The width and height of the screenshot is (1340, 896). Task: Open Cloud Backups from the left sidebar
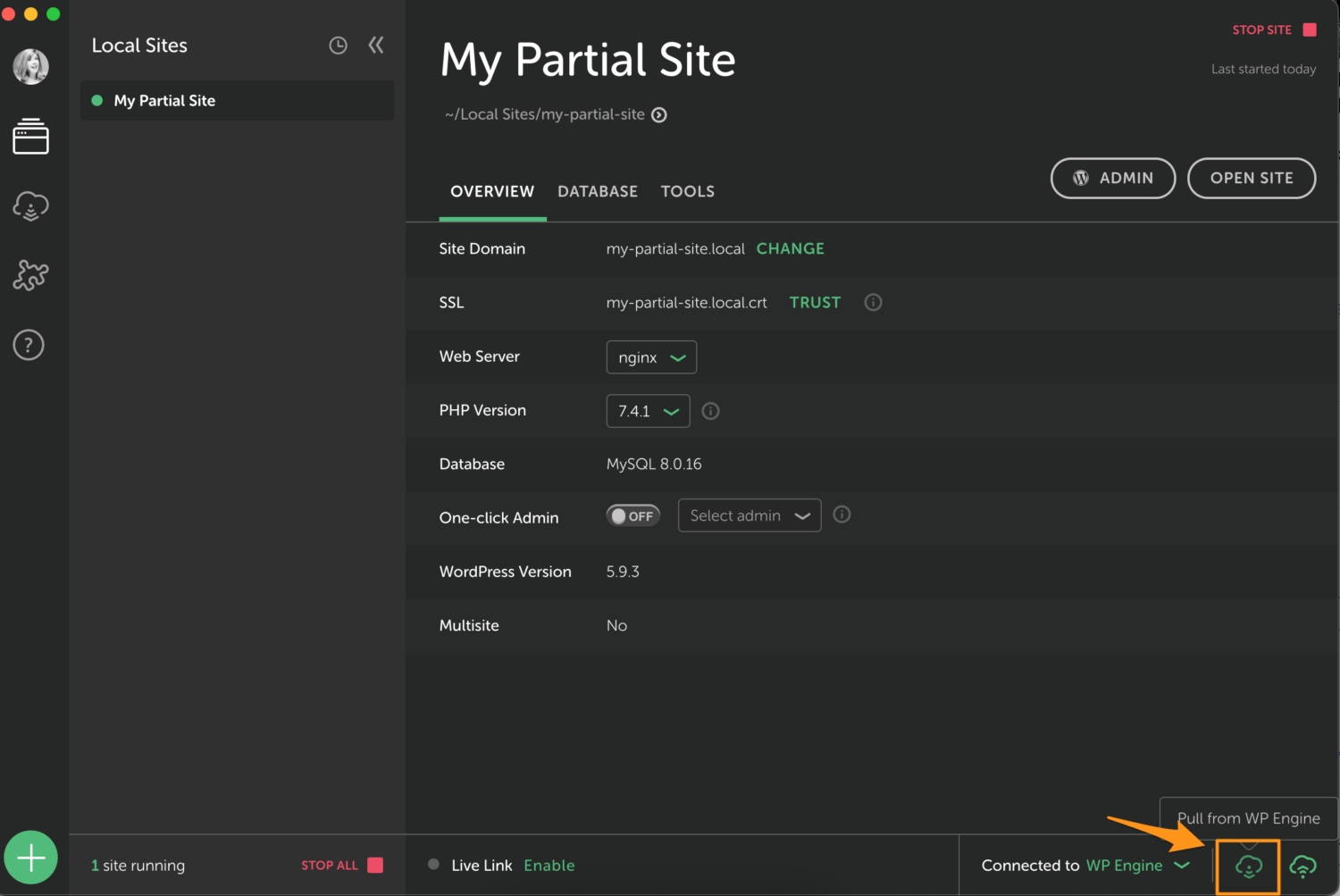(31, 205)
